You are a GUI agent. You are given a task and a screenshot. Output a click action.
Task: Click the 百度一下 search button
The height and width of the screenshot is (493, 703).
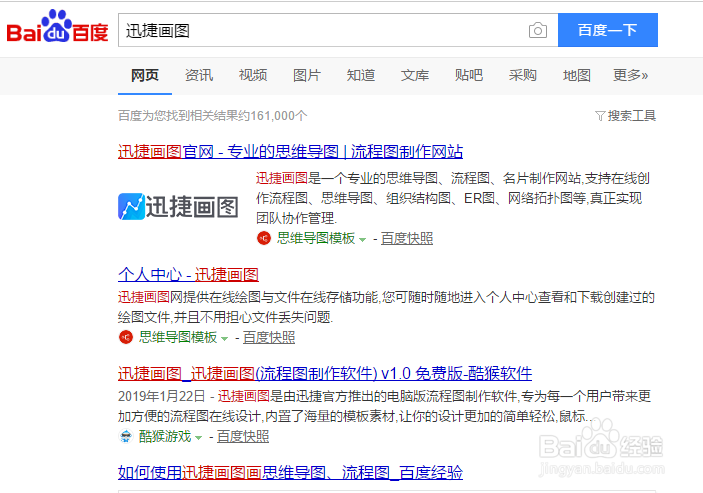click(608, 30)
